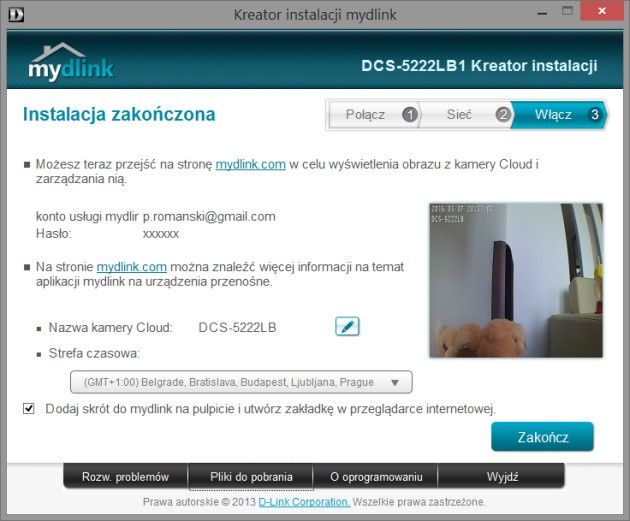Viewport: 630px width, 521px height.
Task: Maximize the wizard window
Action: pos(567,11)
